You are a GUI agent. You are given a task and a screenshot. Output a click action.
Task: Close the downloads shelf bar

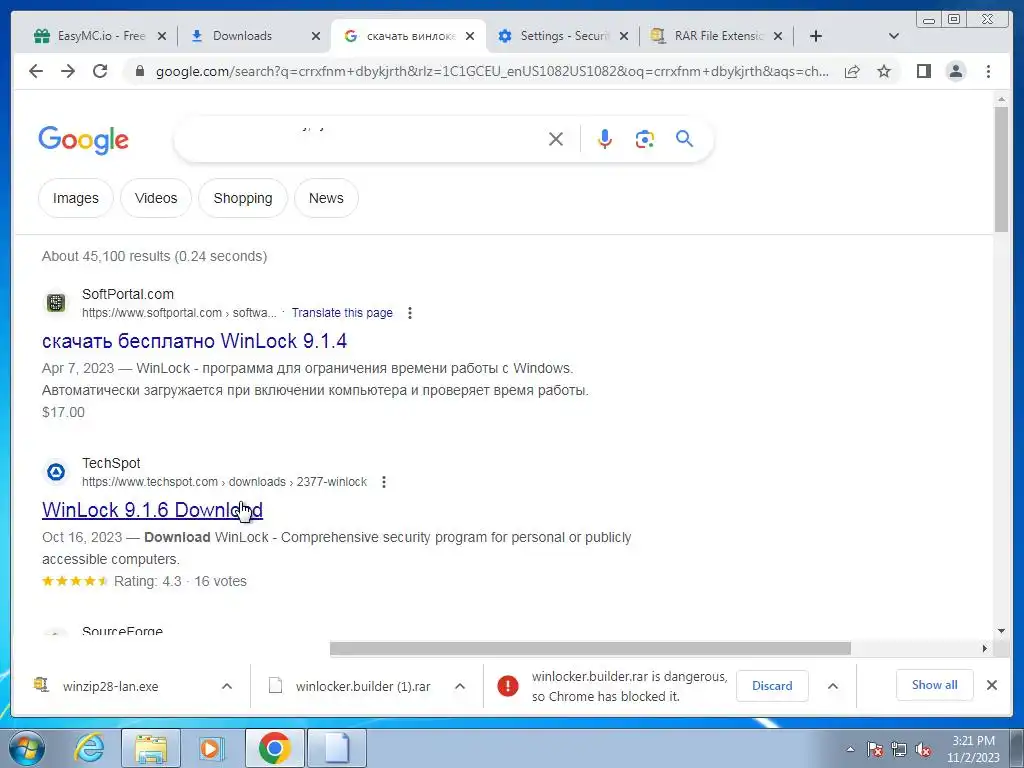click(991, 685)
